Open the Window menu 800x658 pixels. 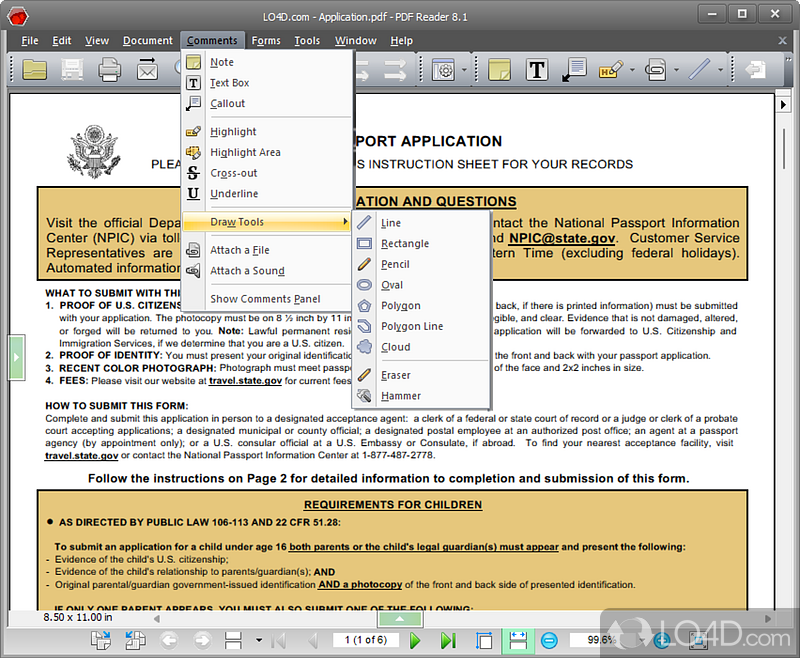[356, 40]
